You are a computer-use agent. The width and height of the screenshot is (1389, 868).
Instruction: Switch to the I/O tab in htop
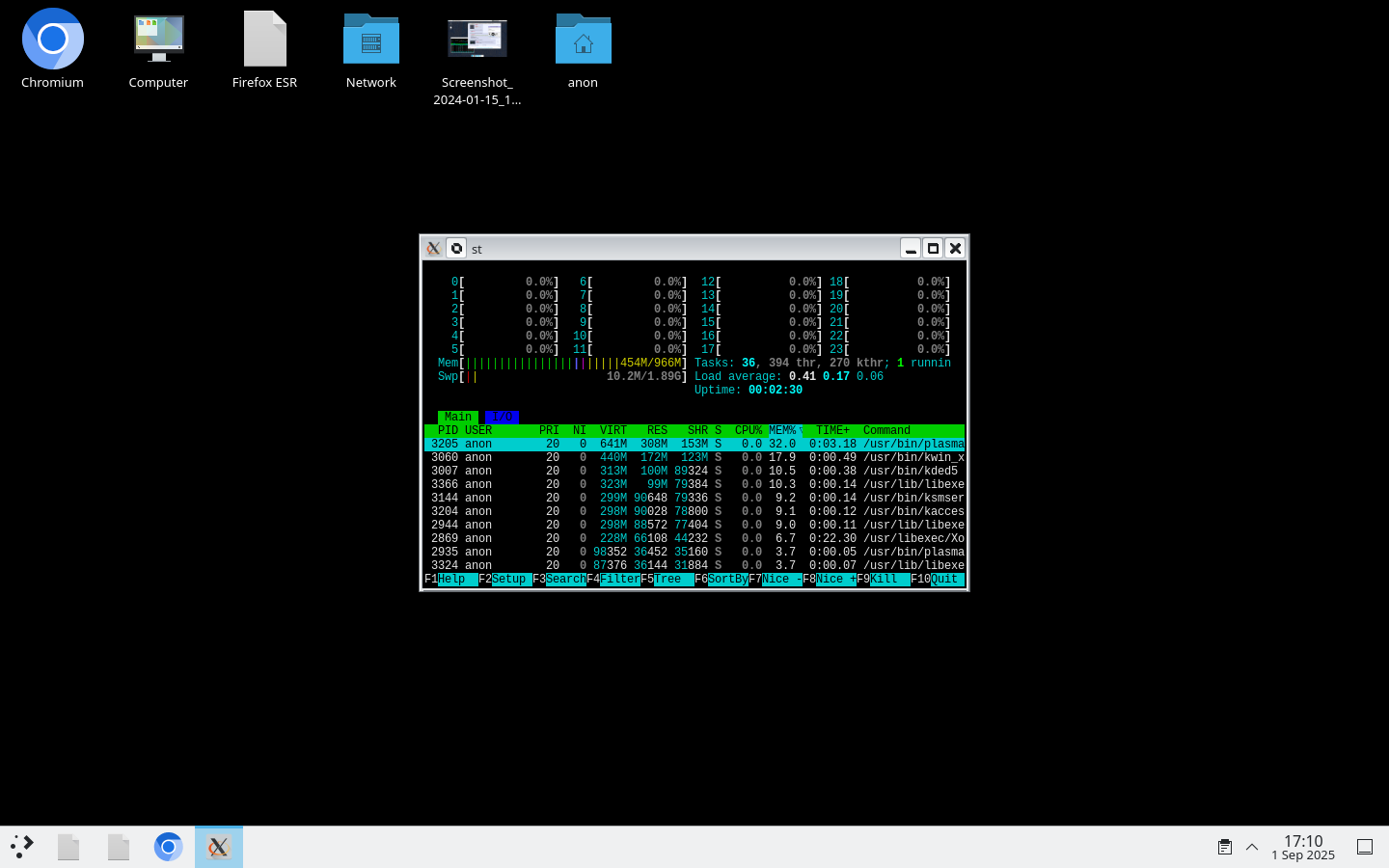tap(502, 417)
